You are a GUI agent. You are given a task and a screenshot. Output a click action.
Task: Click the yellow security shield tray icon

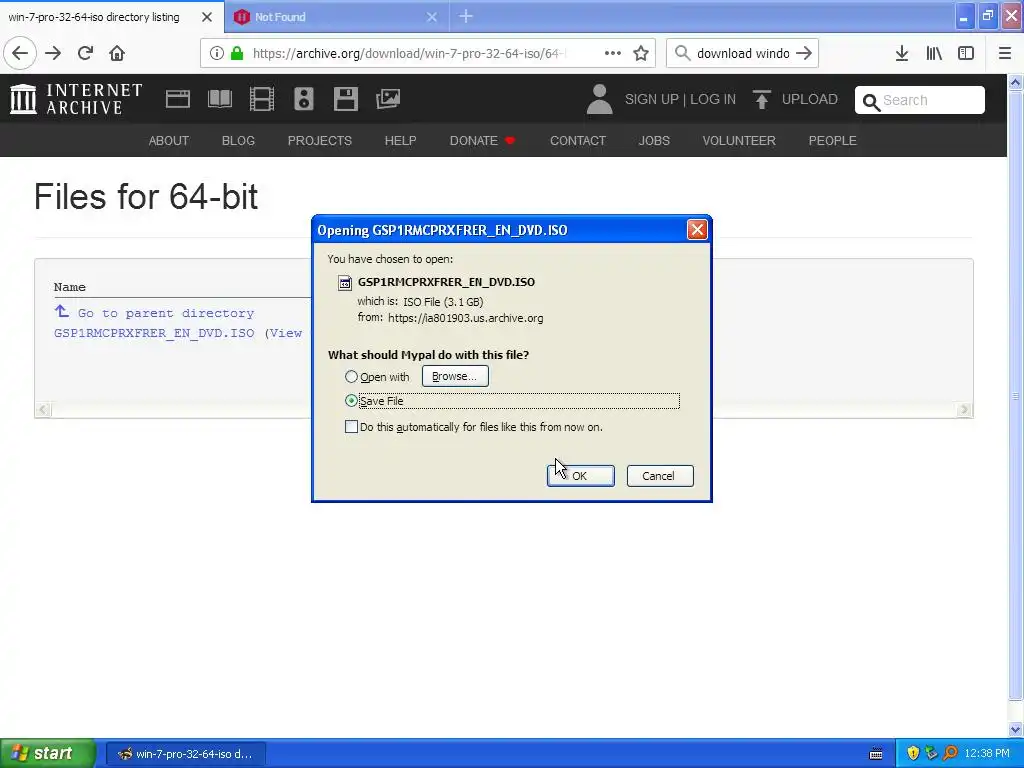[913, 754]
